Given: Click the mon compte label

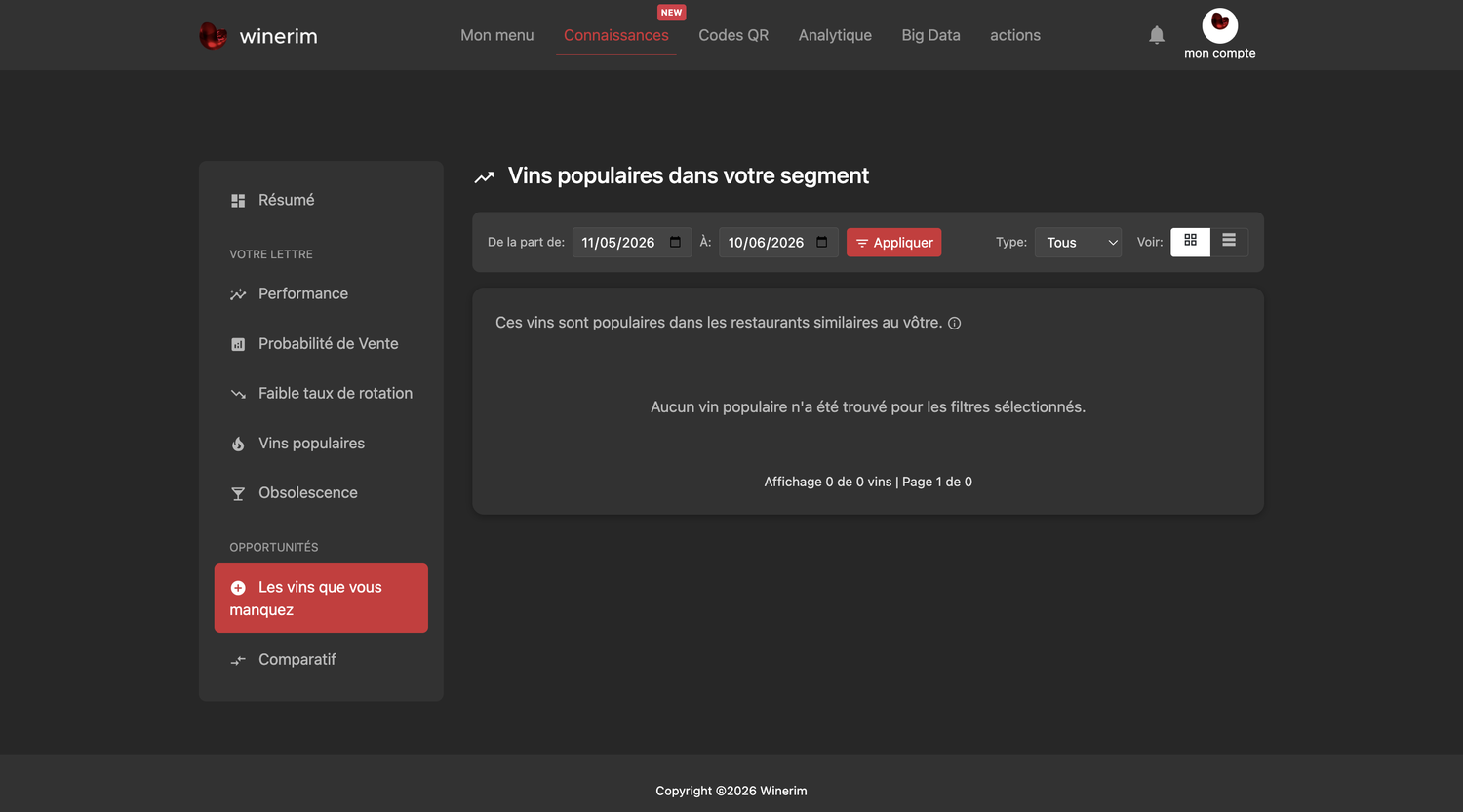Looking at the screenshot, I should point(1219,53).
